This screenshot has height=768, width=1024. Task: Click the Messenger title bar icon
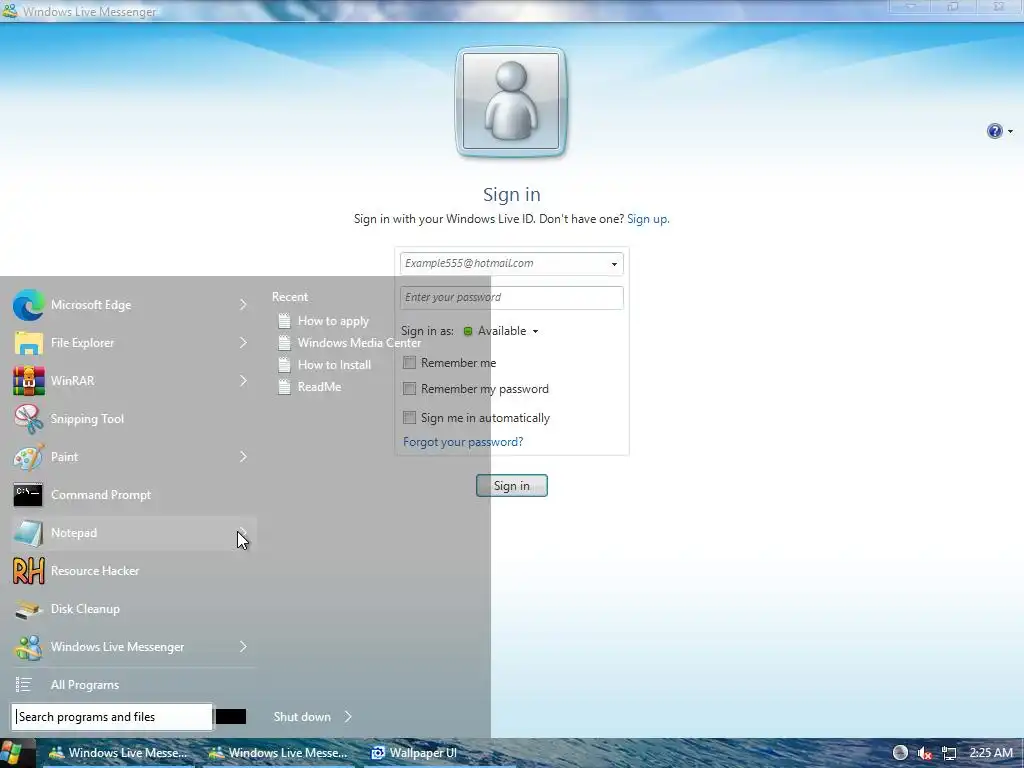point(10,11)
